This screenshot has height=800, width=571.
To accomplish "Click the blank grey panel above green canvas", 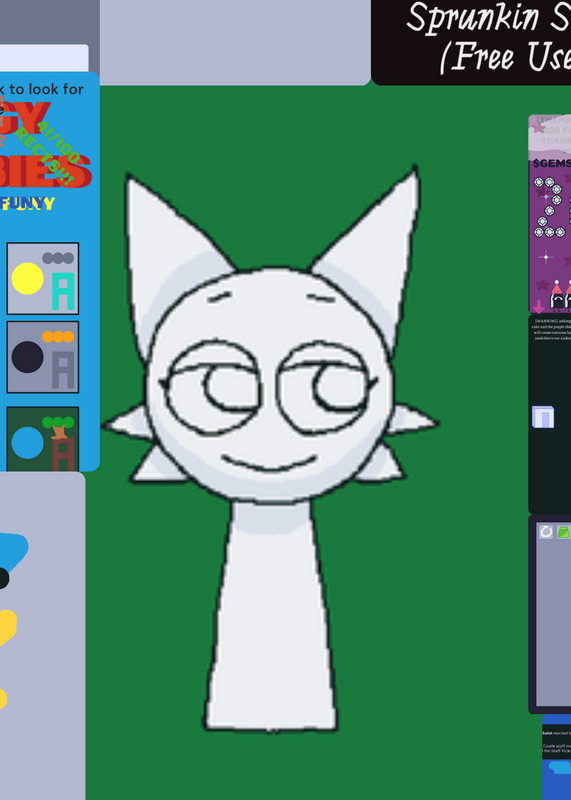I will click(x=235, y=42).
